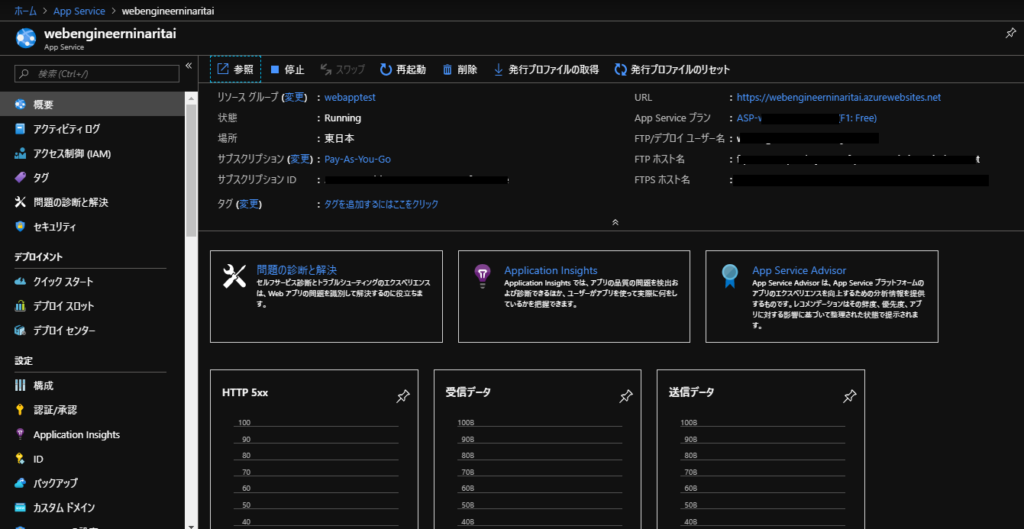Open the Application Insights card
Screen dimensions: 1024x529
(574, 296)
